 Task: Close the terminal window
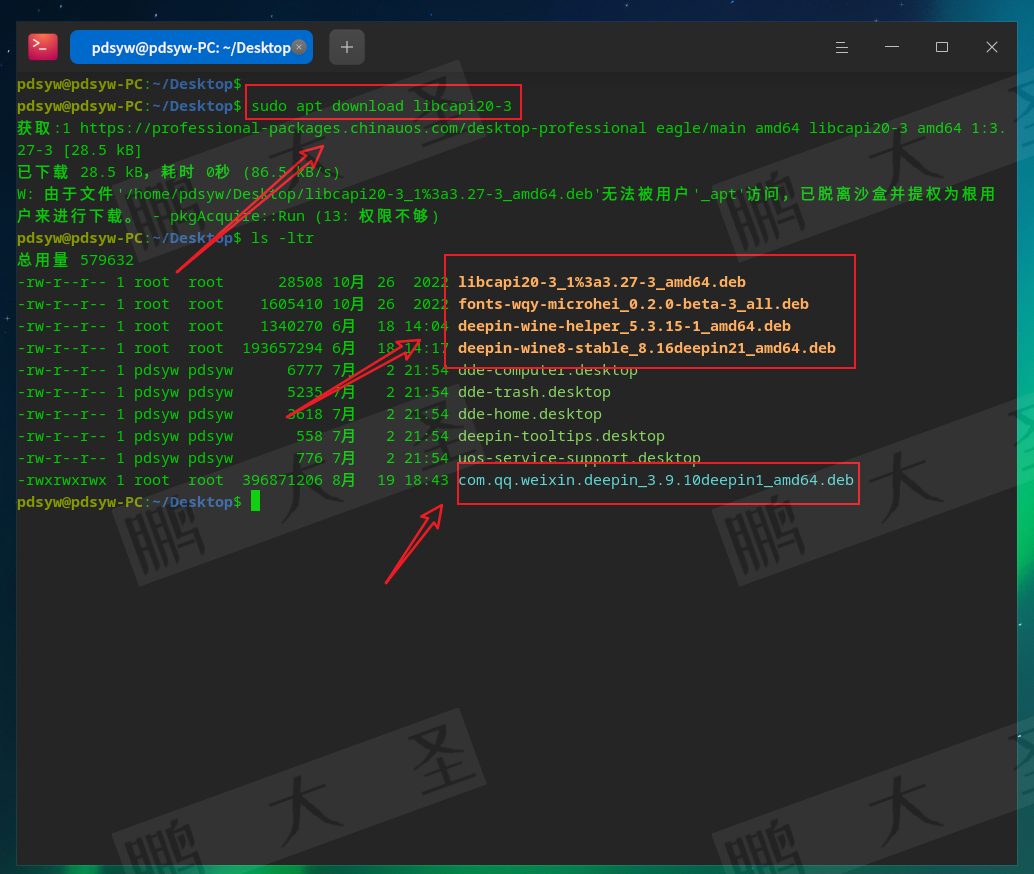(991, 47)
